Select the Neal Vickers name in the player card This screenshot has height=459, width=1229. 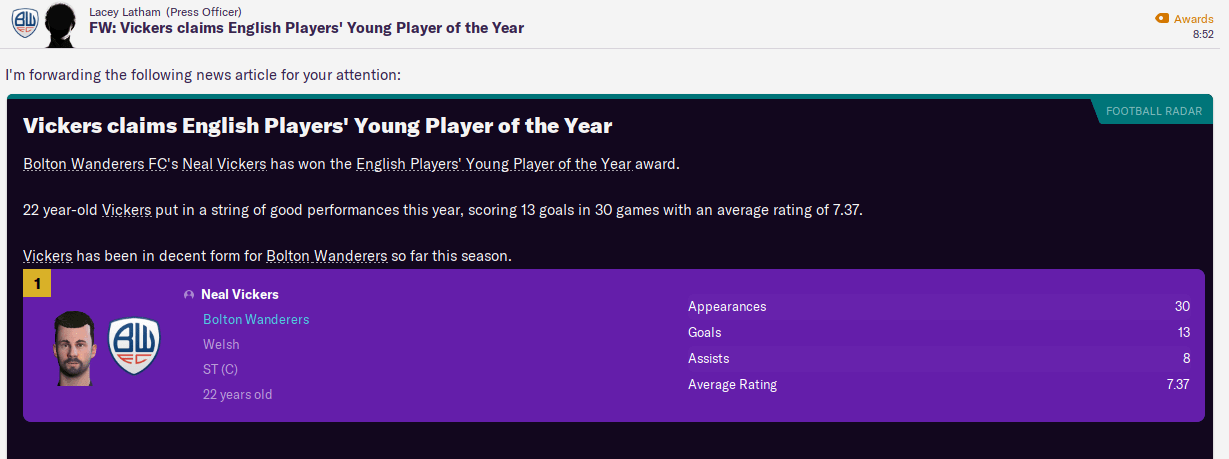click(240, 295)
